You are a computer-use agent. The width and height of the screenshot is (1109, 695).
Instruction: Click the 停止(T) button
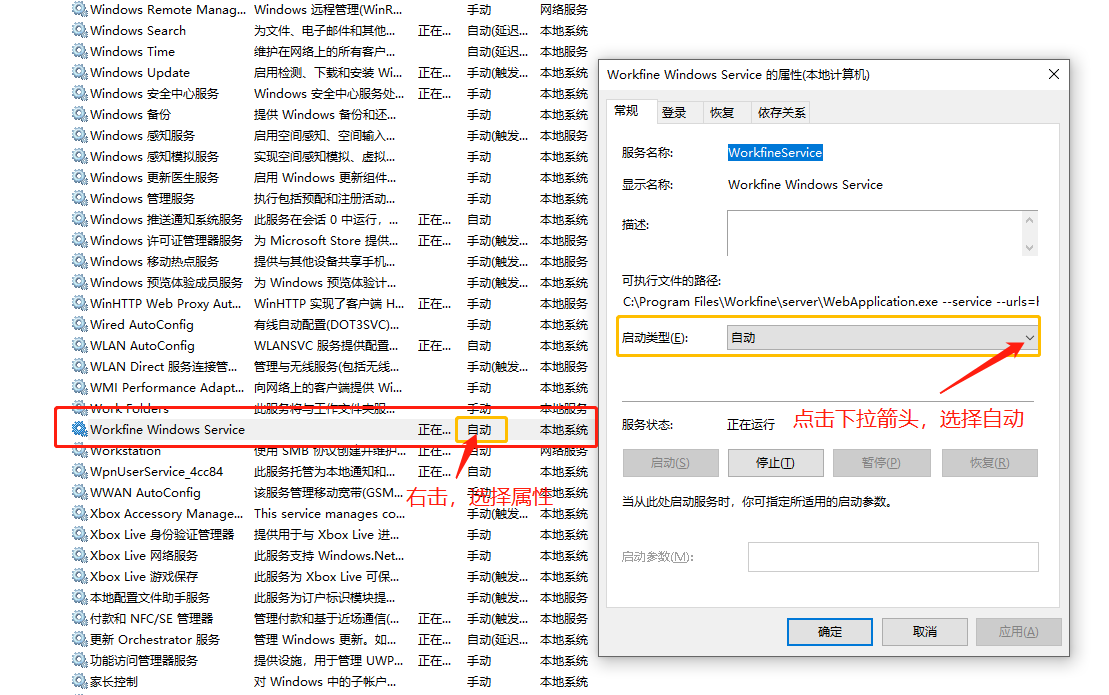coord(775,463)
